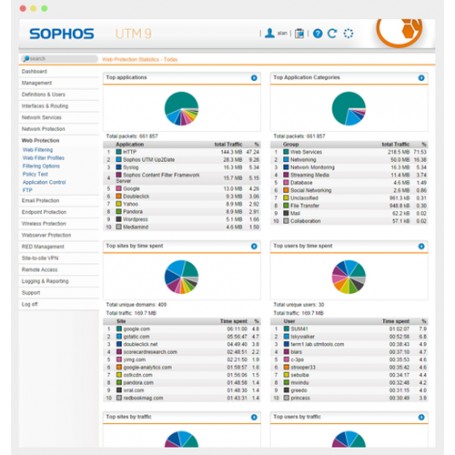Select doubleclick.net site row
The height and width of the screenshot is (455, 455).
point(182,344)
